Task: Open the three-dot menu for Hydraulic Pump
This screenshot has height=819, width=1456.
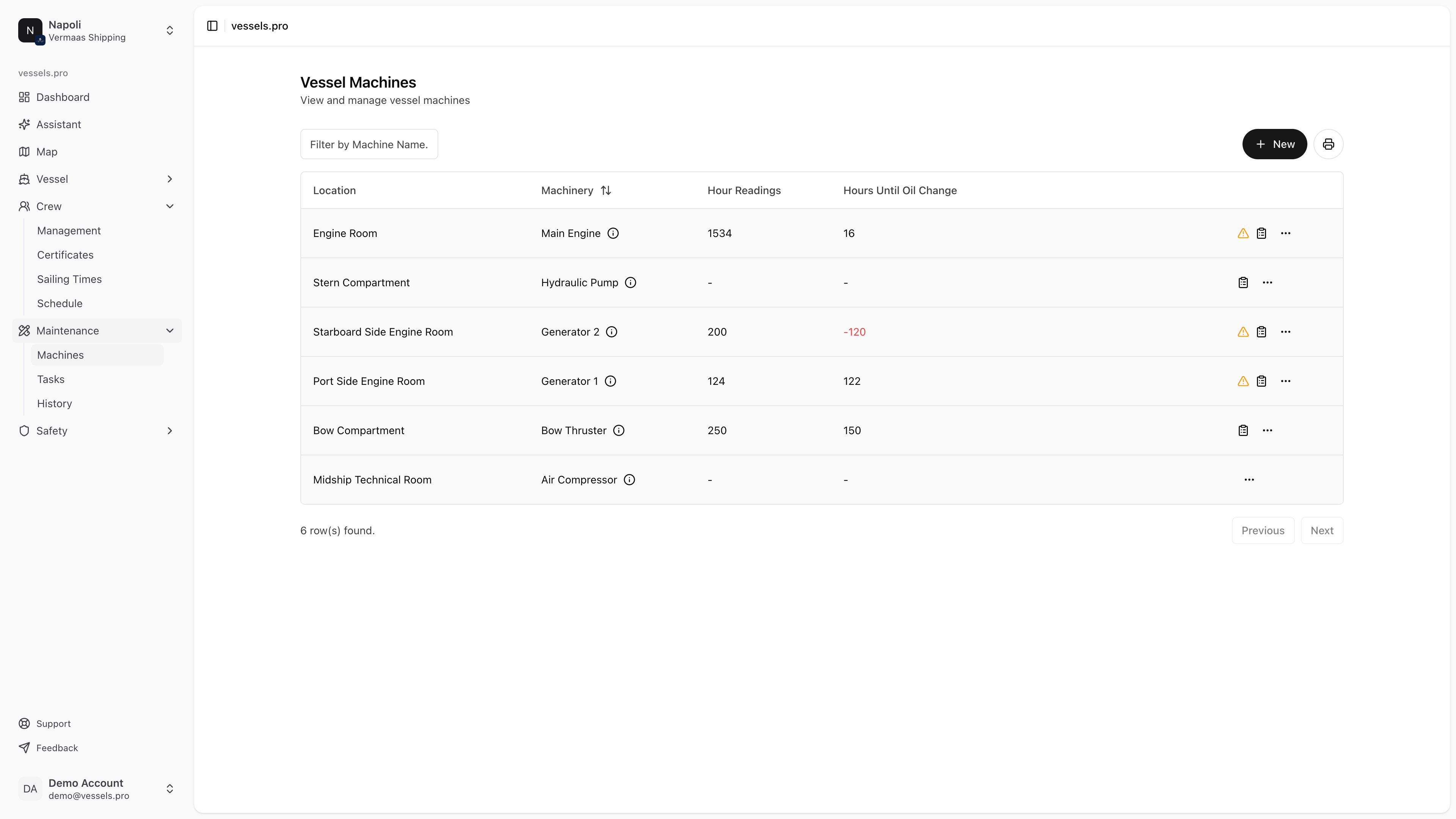Action: point(1267,282)
